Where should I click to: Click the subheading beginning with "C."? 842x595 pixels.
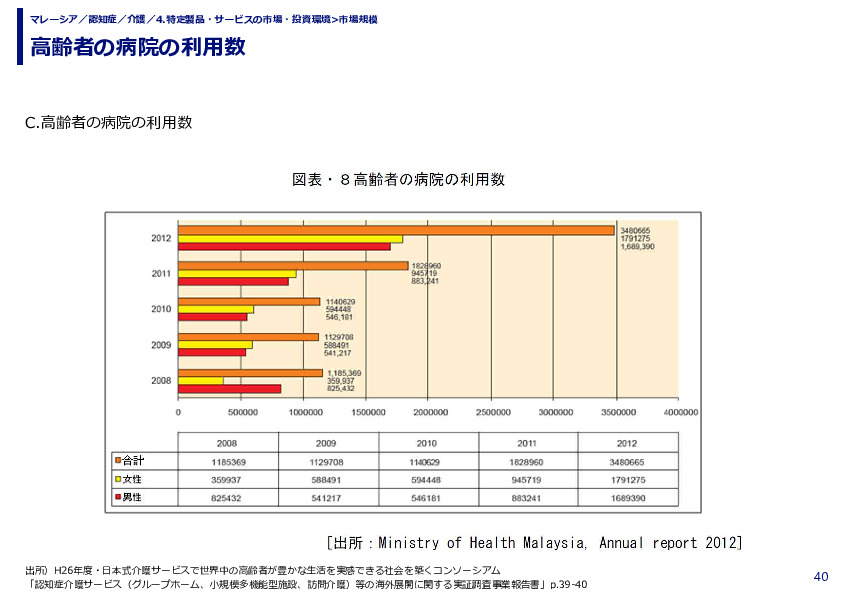[x=108, y=122]
